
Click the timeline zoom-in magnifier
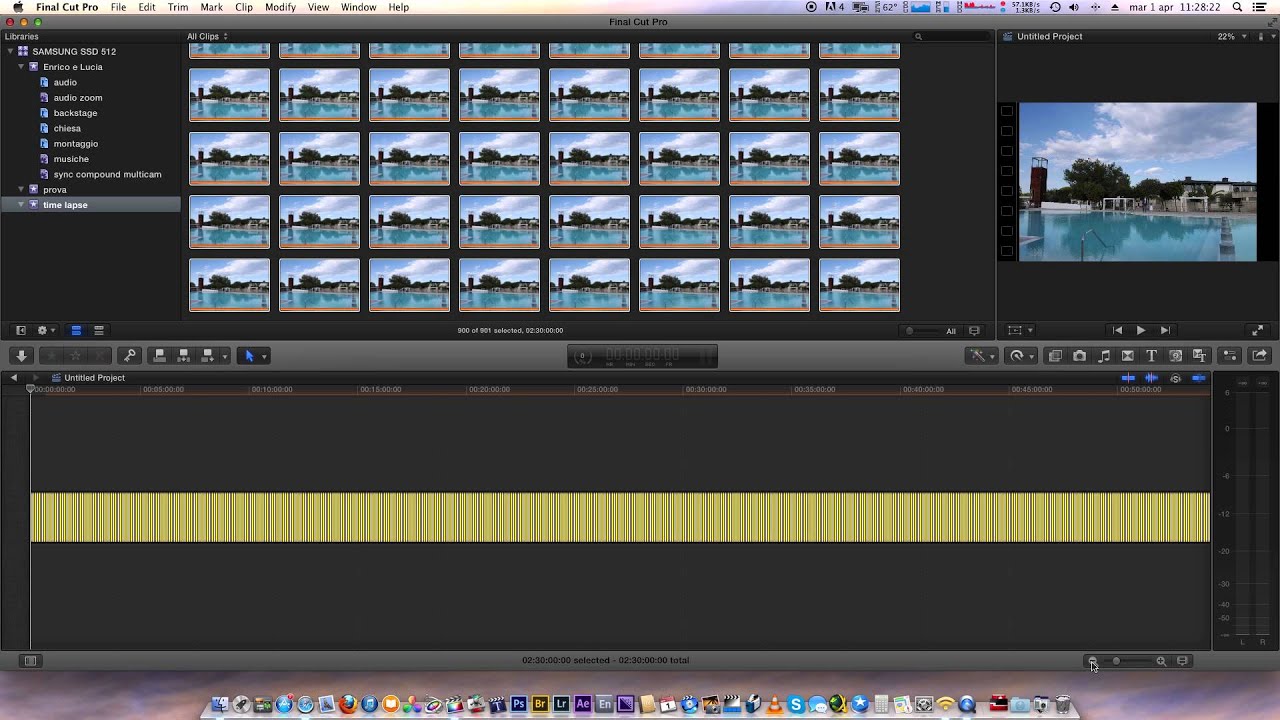(1161, 661)
